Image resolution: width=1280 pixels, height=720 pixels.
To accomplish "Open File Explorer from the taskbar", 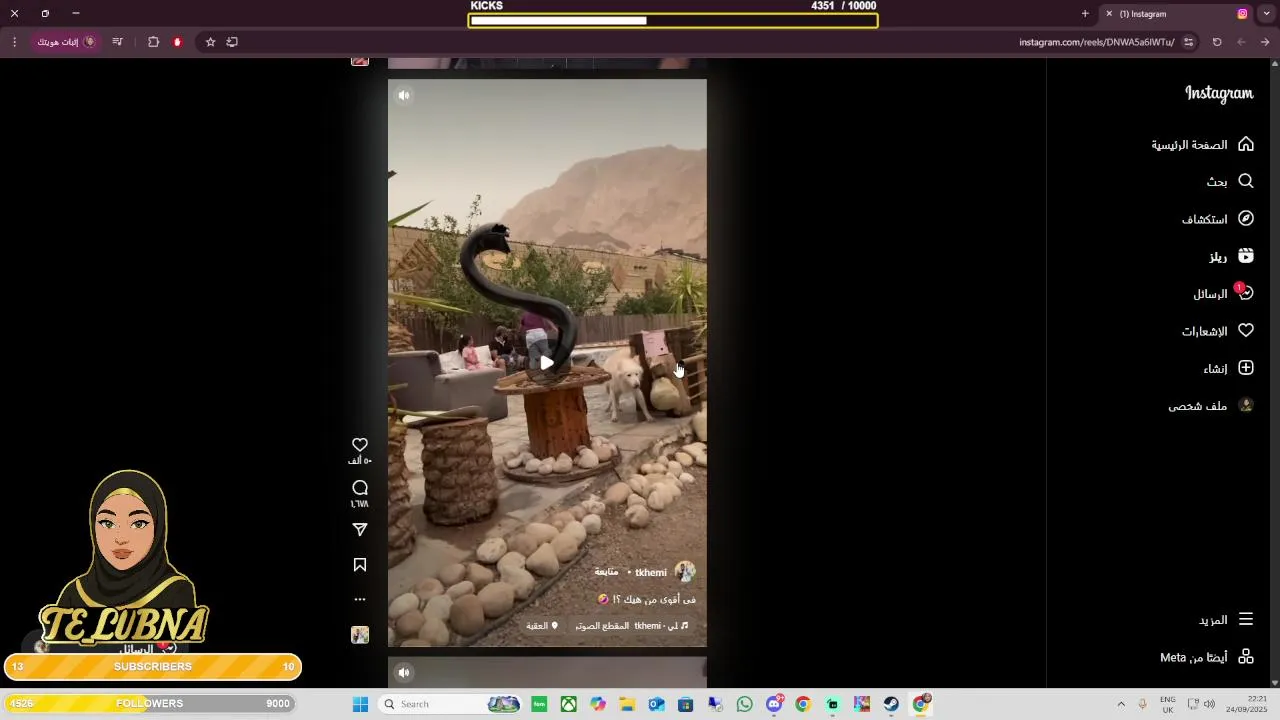I will [x=627, y=704].
